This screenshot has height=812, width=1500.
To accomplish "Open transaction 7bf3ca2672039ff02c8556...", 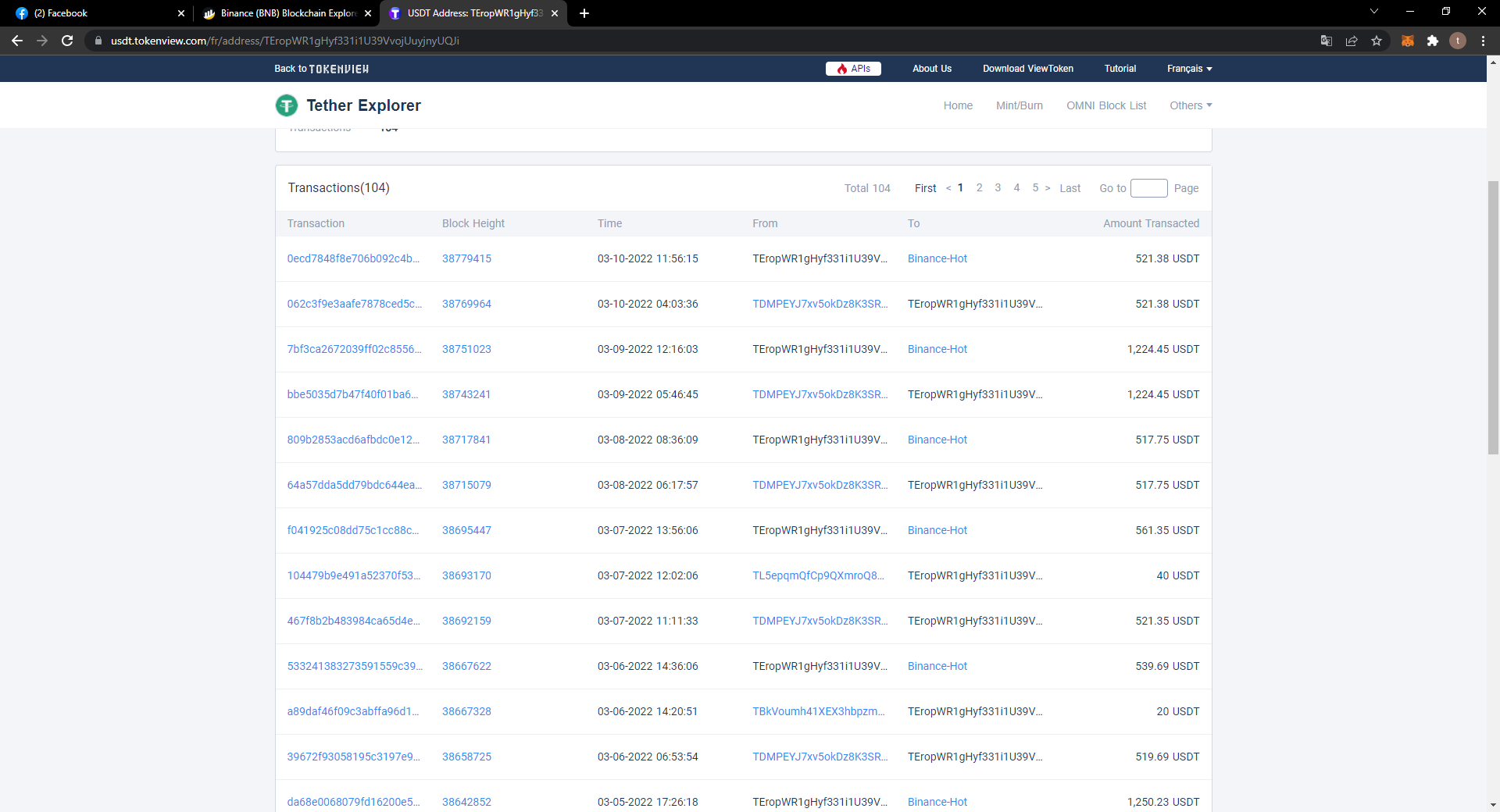I will tap(354, 349).
